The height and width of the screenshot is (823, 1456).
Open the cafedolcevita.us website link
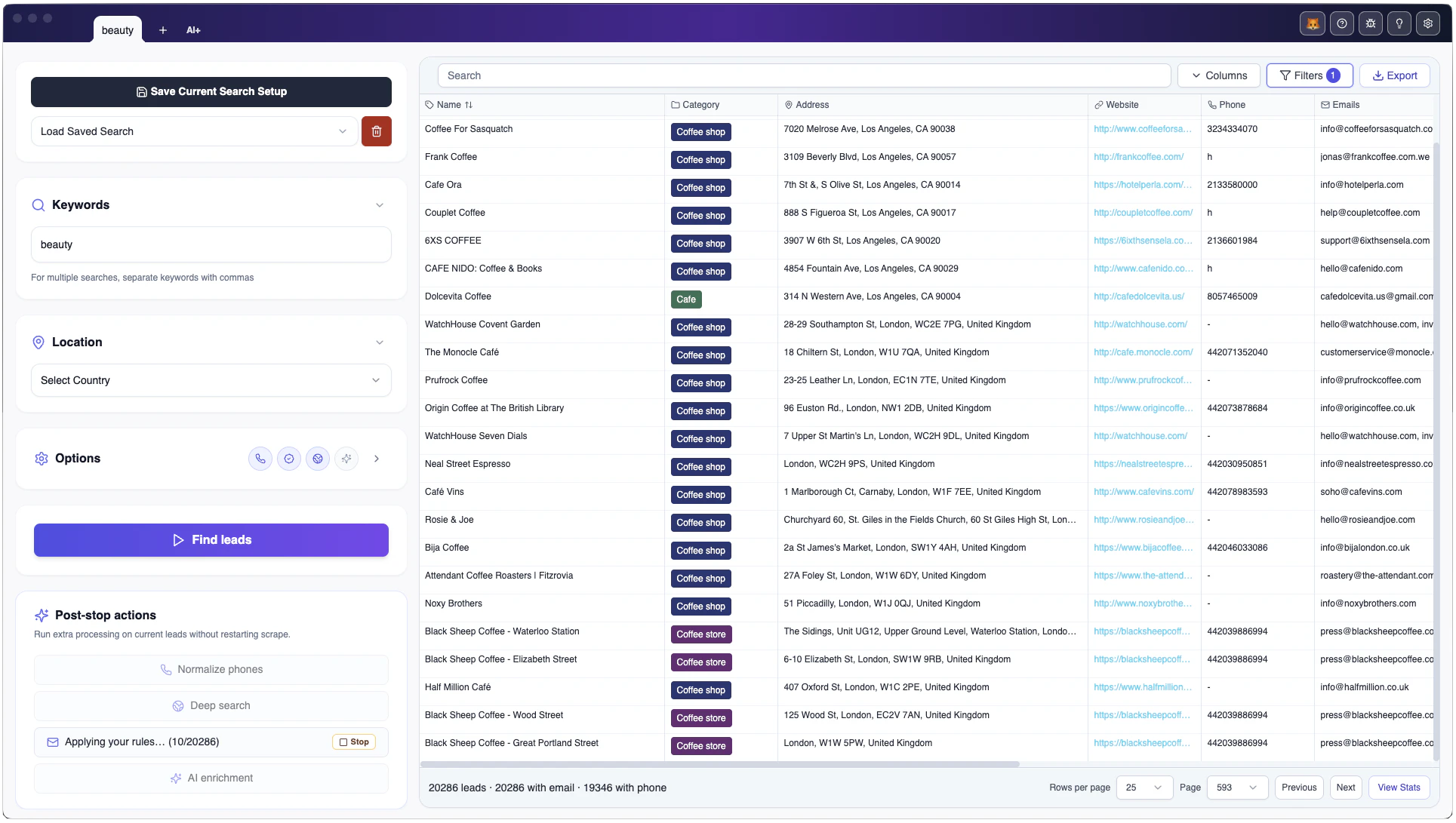(1138, 296)
